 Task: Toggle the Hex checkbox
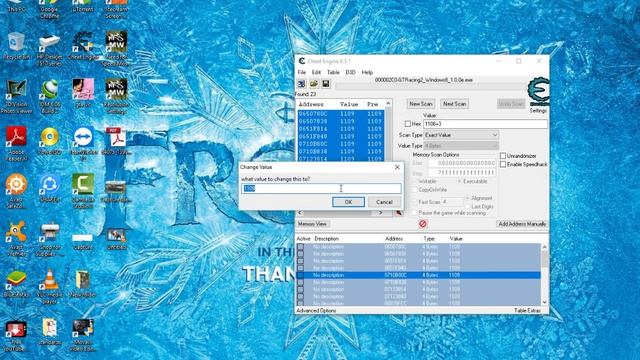tap(408, 124)
